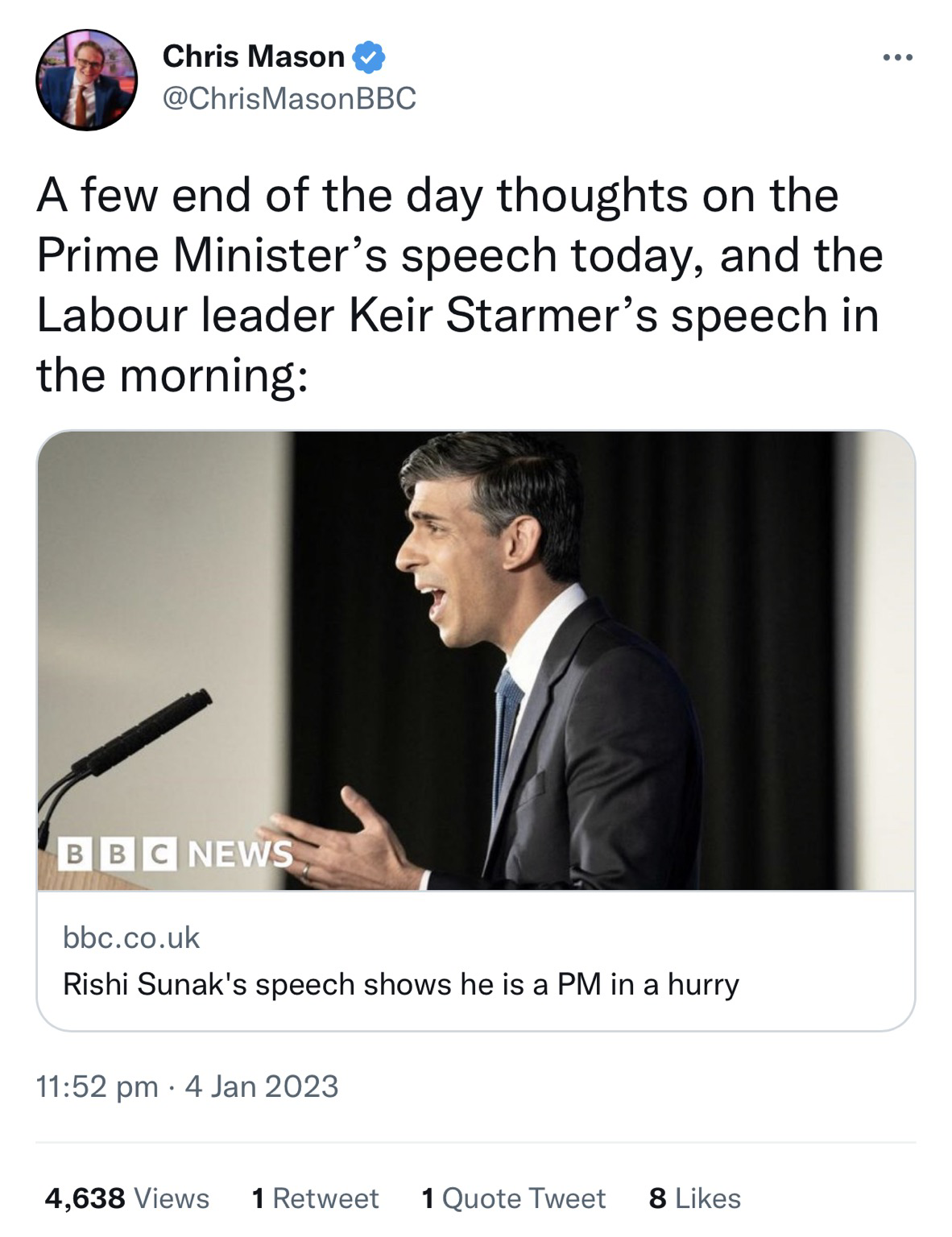Click the speaker's blue tie in the photo
The width and height of the screenshot is (952, 1237).
pos(507,725)
